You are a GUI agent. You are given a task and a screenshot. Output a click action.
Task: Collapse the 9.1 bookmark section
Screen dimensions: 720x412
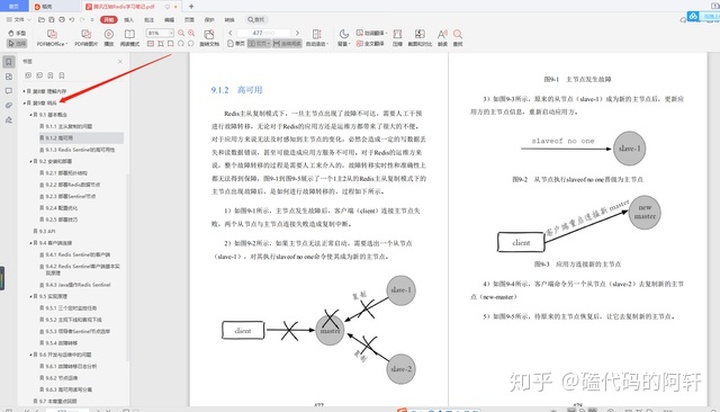[31, 114]
